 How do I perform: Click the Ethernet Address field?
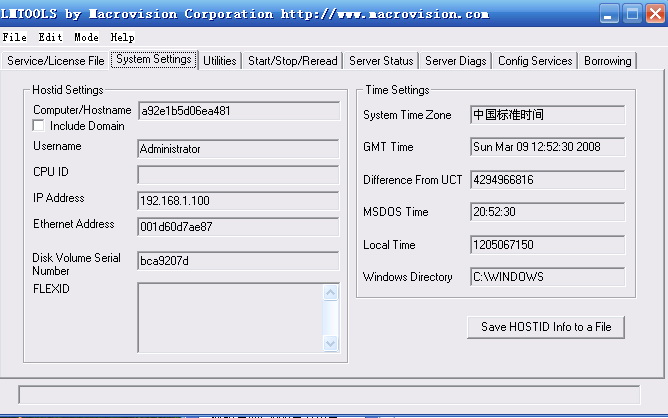pyautogui.click(x=238, y=227)
